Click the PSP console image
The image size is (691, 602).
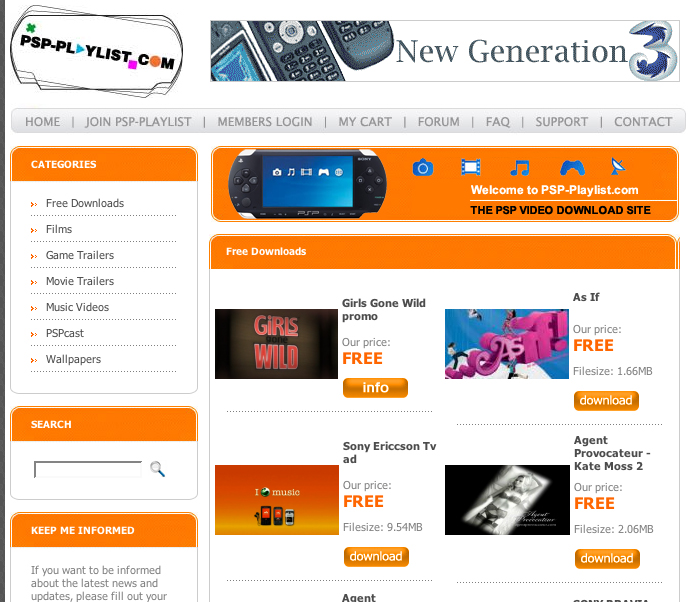coord(307,184)
